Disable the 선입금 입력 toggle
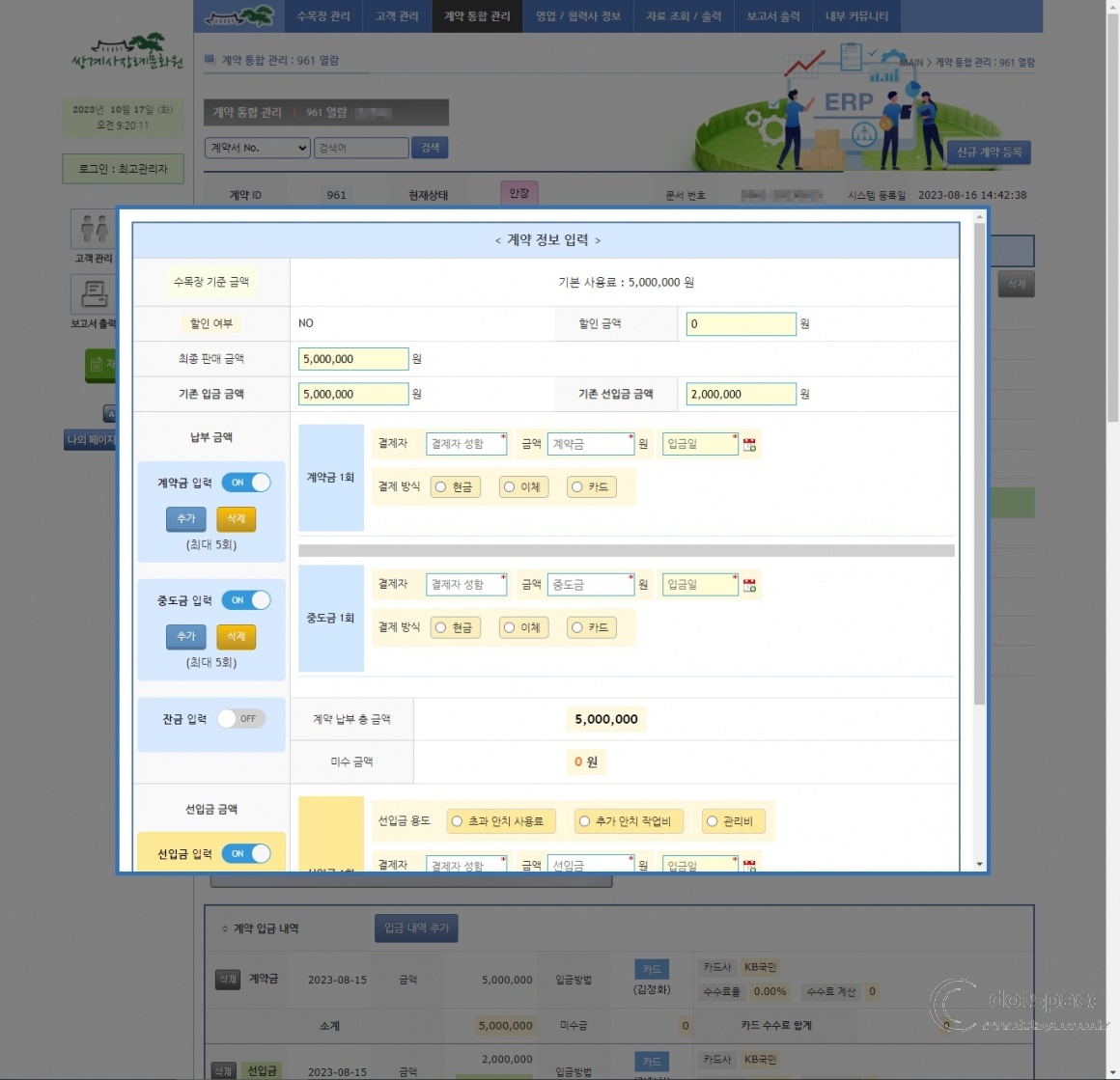The height and width of the screenshot is (1080, 1120). click(x=246, y=853)
